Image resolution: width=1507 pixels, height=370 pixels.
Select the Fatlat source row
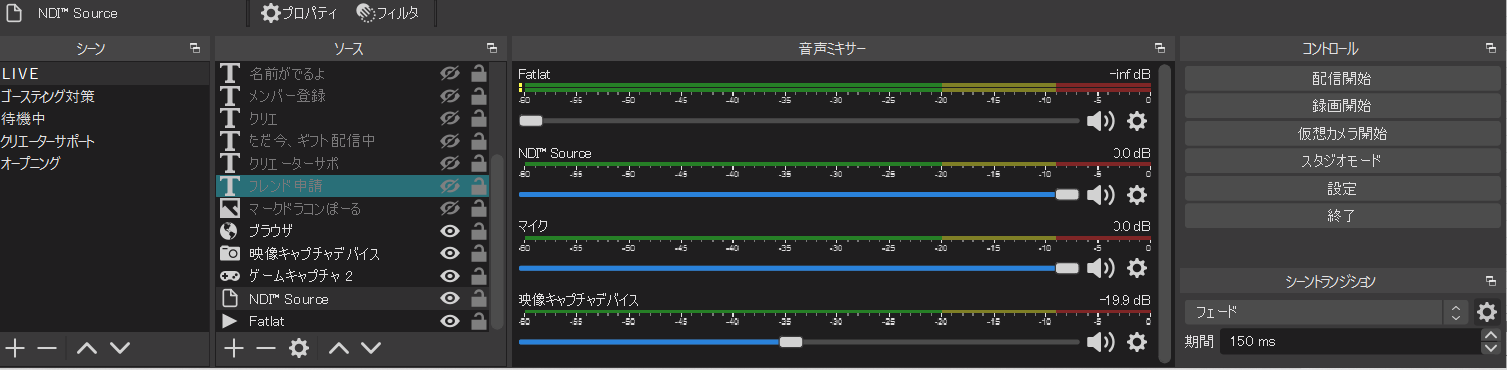352,321
